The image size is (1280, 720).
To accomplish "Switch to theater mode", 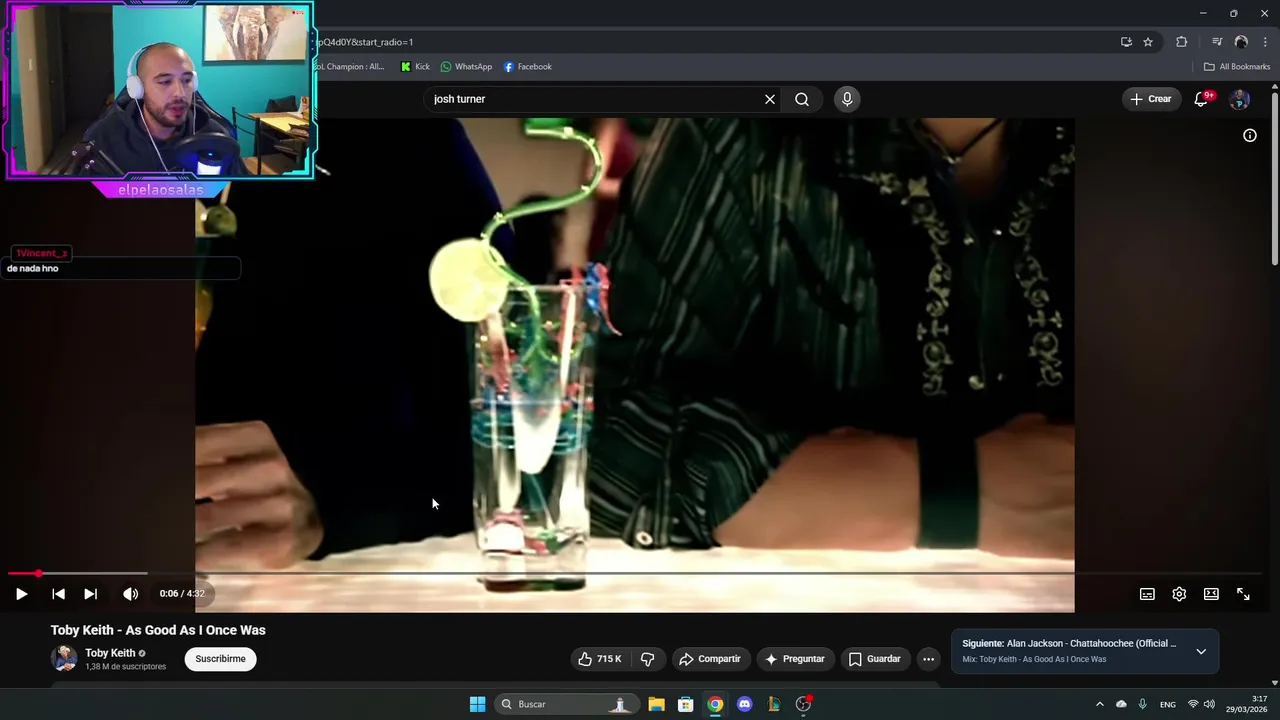I will click(1211, 594).
